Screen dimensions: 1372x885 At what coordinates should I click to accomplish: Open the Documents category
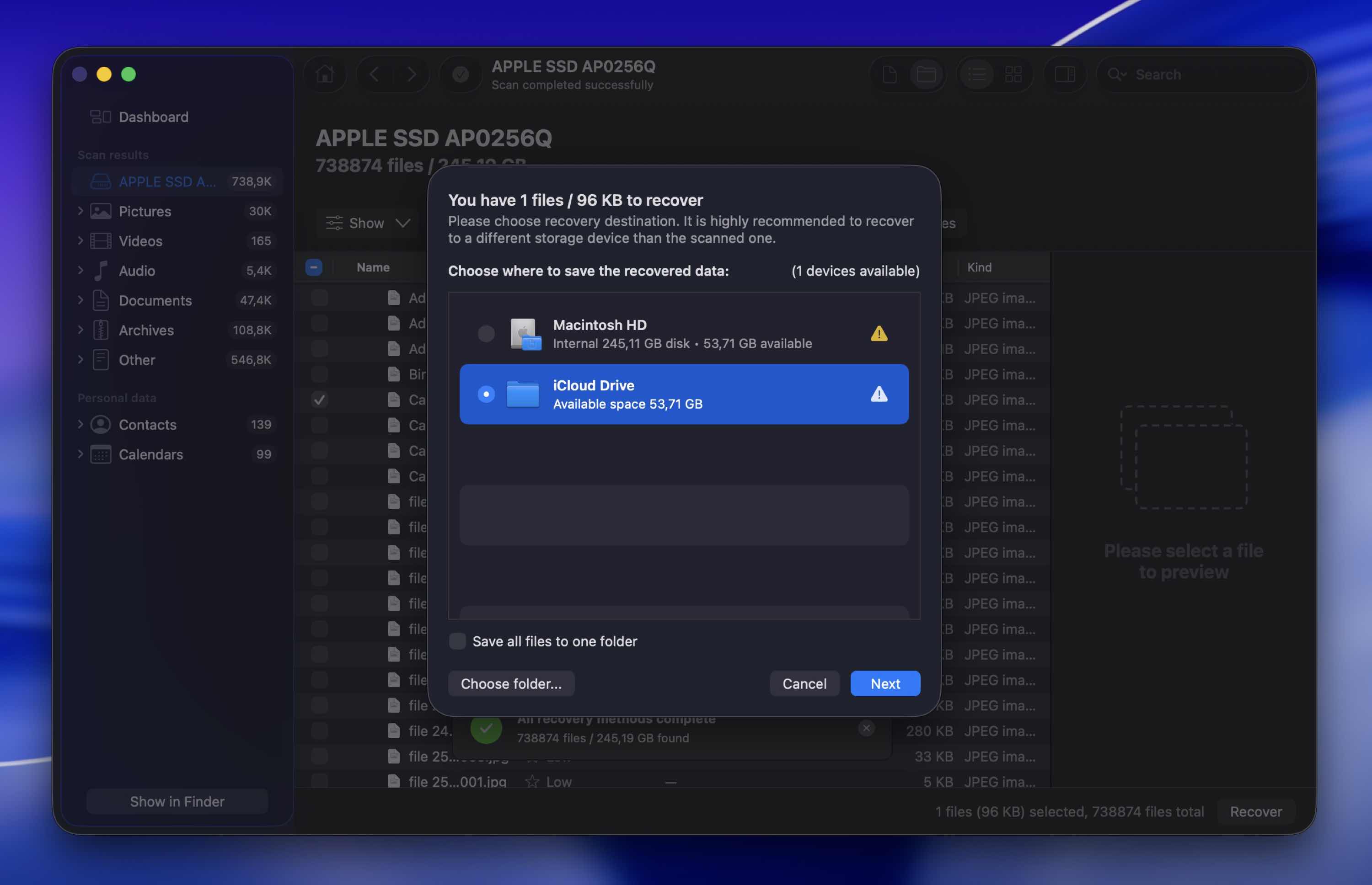[x=177, y=300]
